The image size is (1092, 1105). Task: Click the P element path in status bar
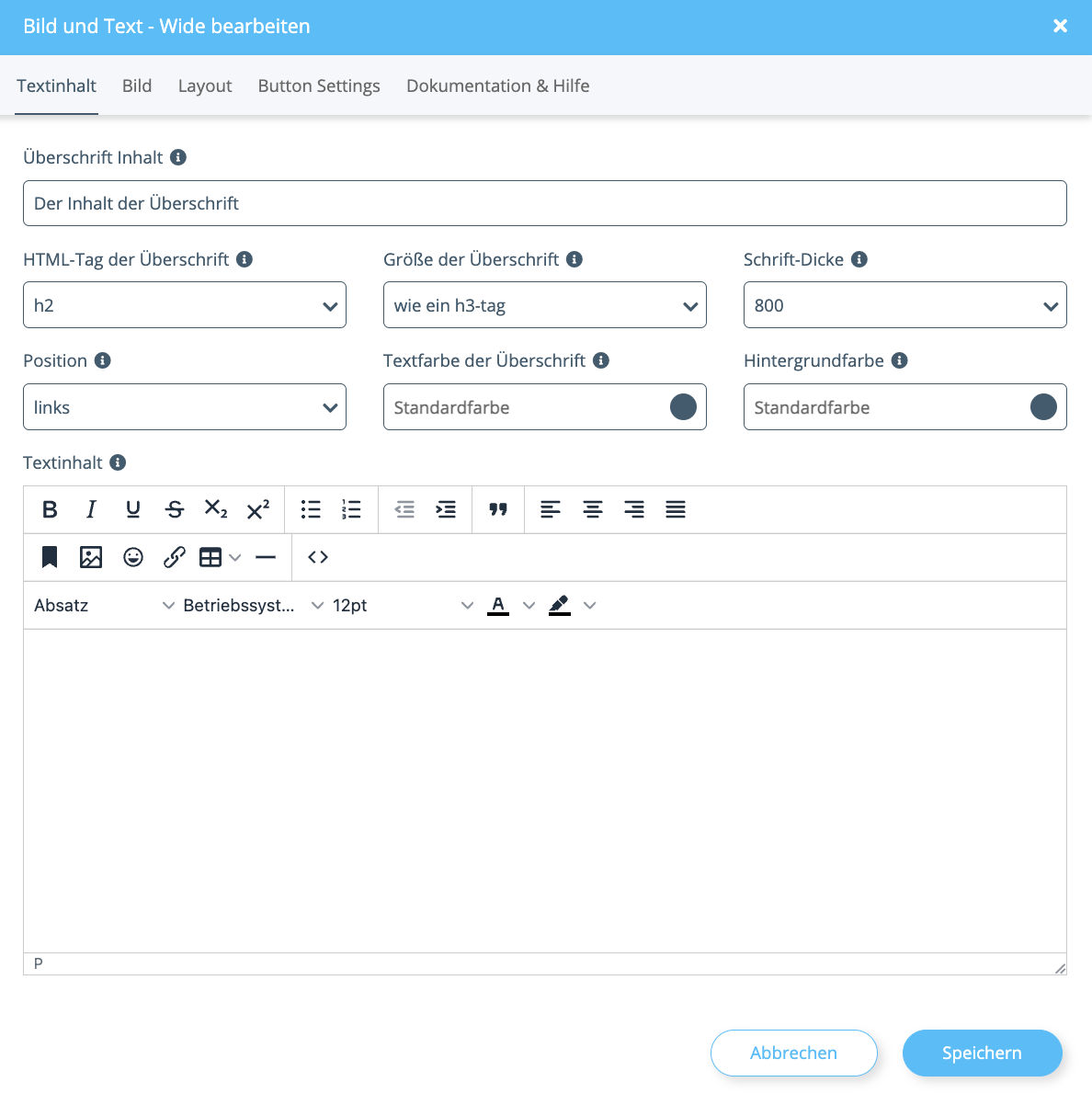pyautogui.click(x=39, y=963)
